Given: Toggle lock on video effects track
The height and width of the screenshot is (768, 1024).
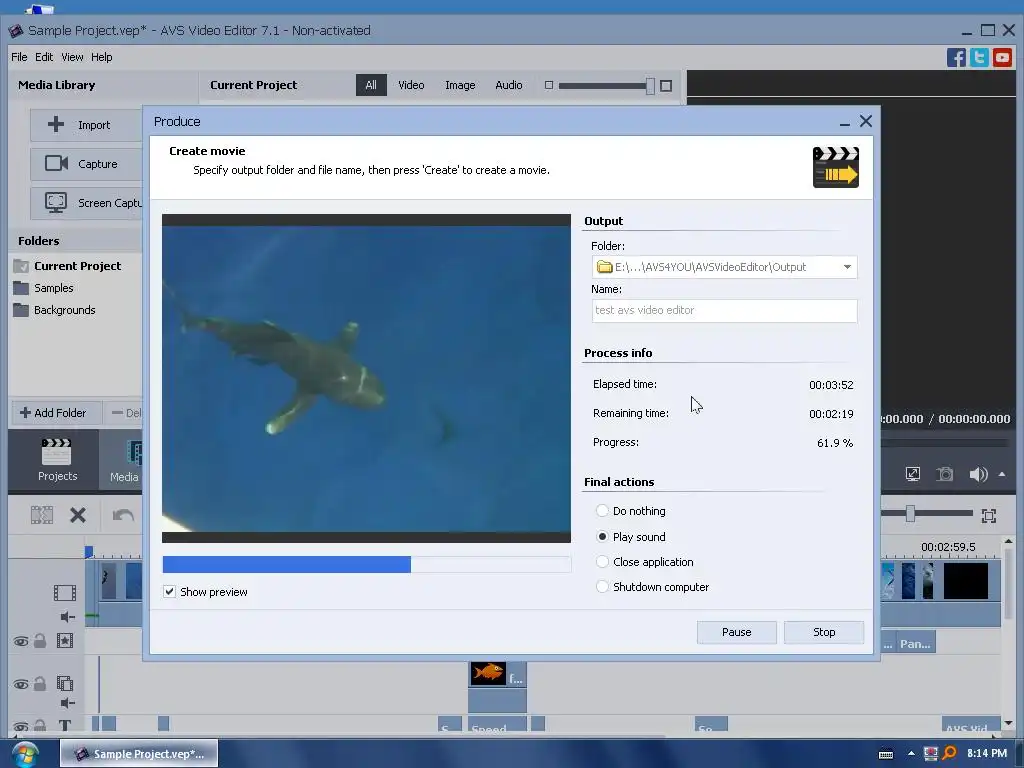Looking at the screenshot, I should 40,641.
